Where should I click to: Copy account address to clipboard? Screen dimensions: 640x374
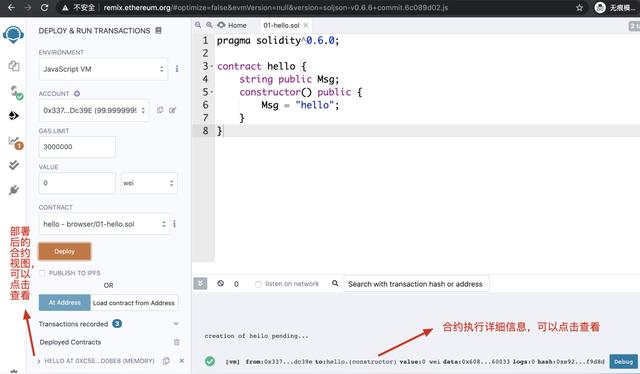160,110
